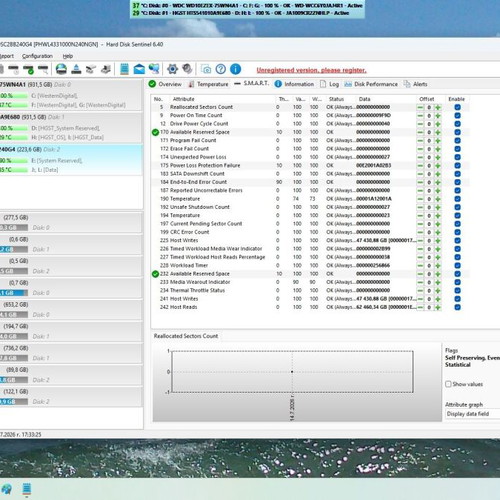Click minus offset on 242 Host Reads row
Screen dimensions: 500x500
(420, 307)
